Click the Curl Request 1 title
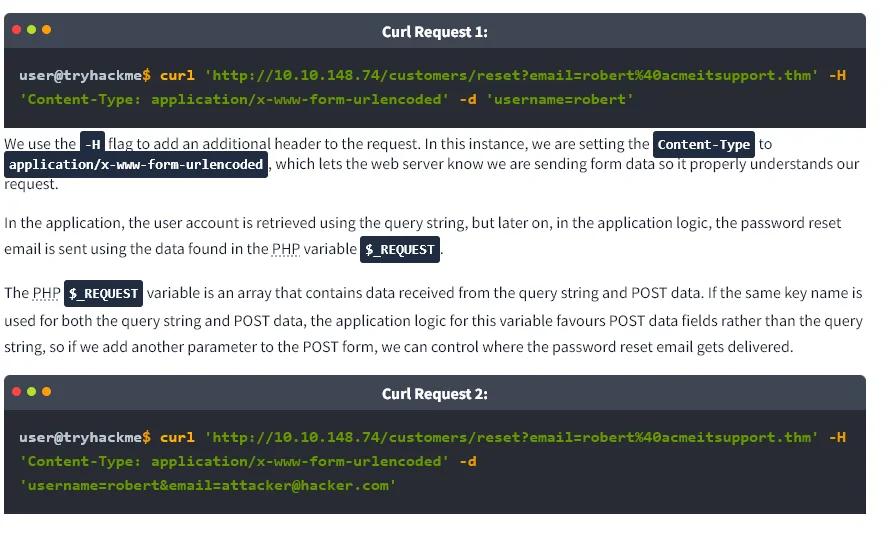This screenshot has height=535, width=887. point(434,32)
